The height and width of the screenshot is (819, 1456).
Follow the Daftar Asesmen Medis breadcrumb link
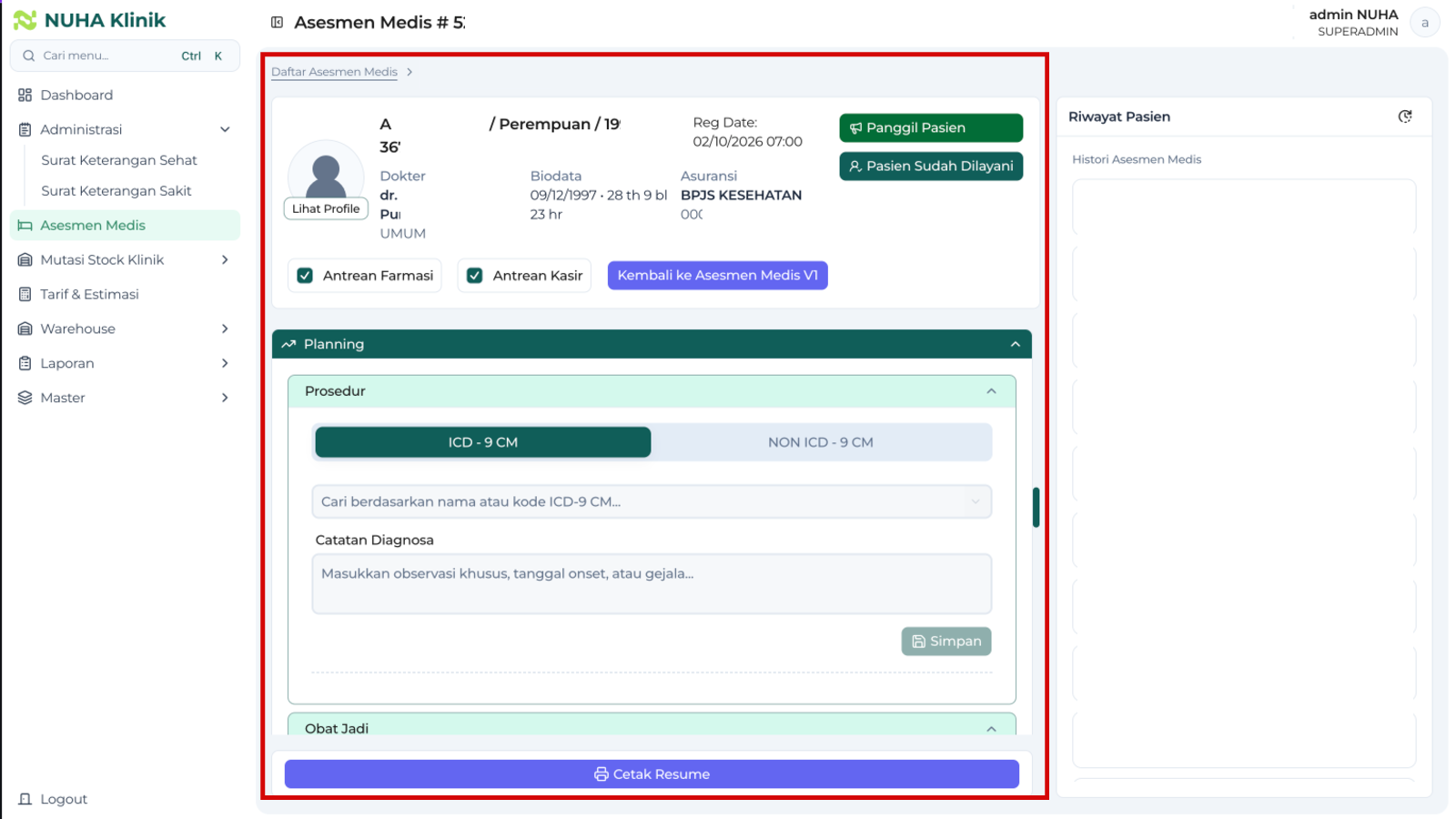coord(334,72)
